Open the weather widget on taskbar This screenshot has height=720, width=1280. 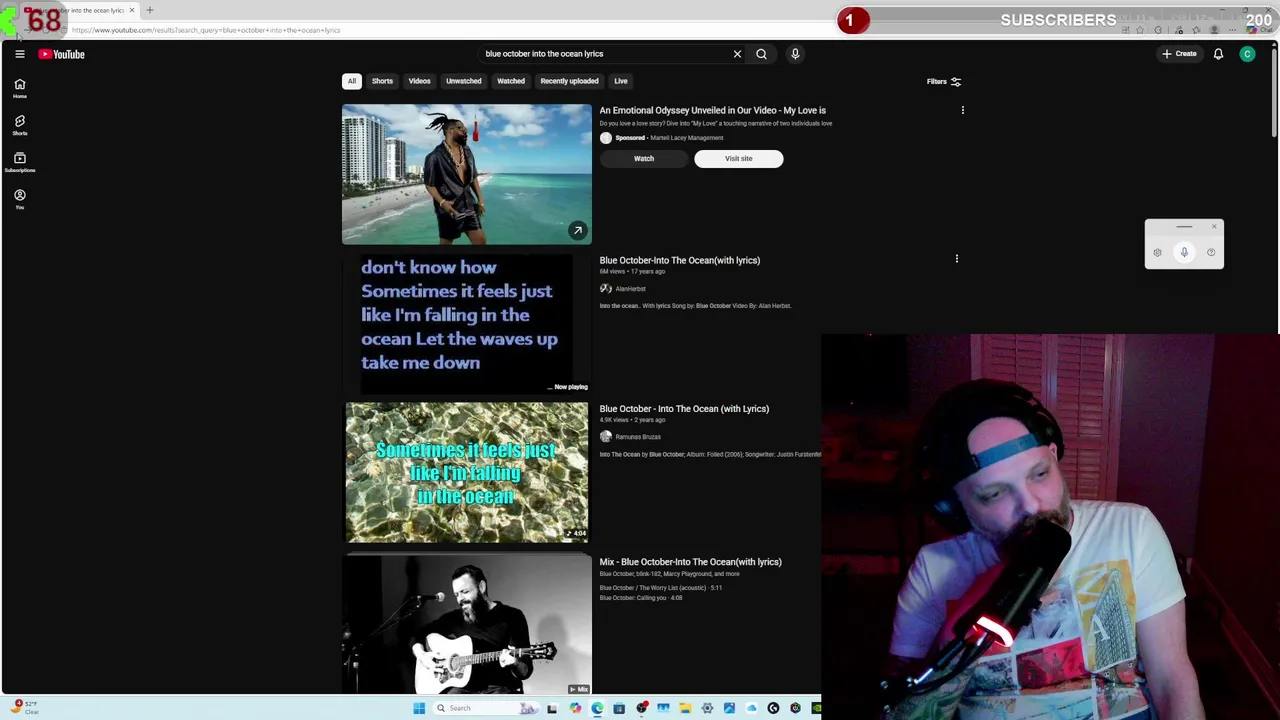[24, 708]
